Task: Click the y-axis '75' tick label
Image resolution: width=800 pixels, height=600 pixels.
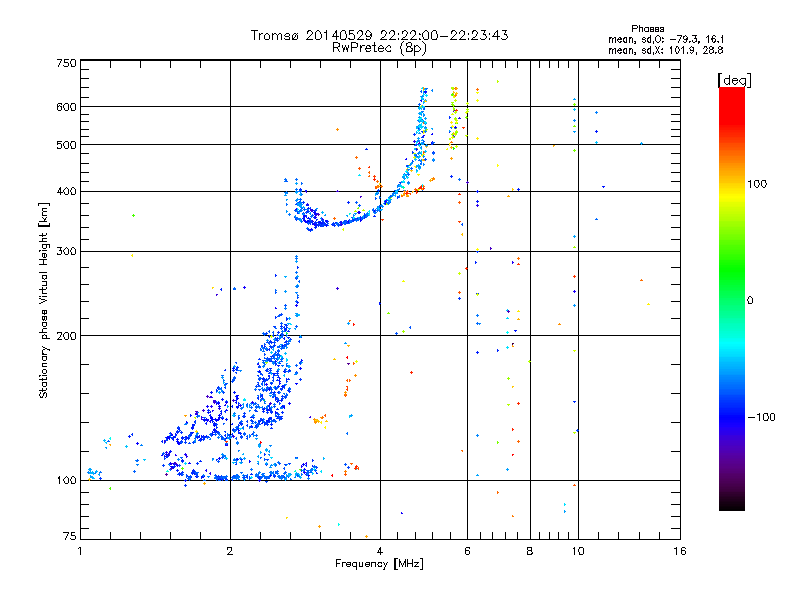Action: click(x=70, y=536)
